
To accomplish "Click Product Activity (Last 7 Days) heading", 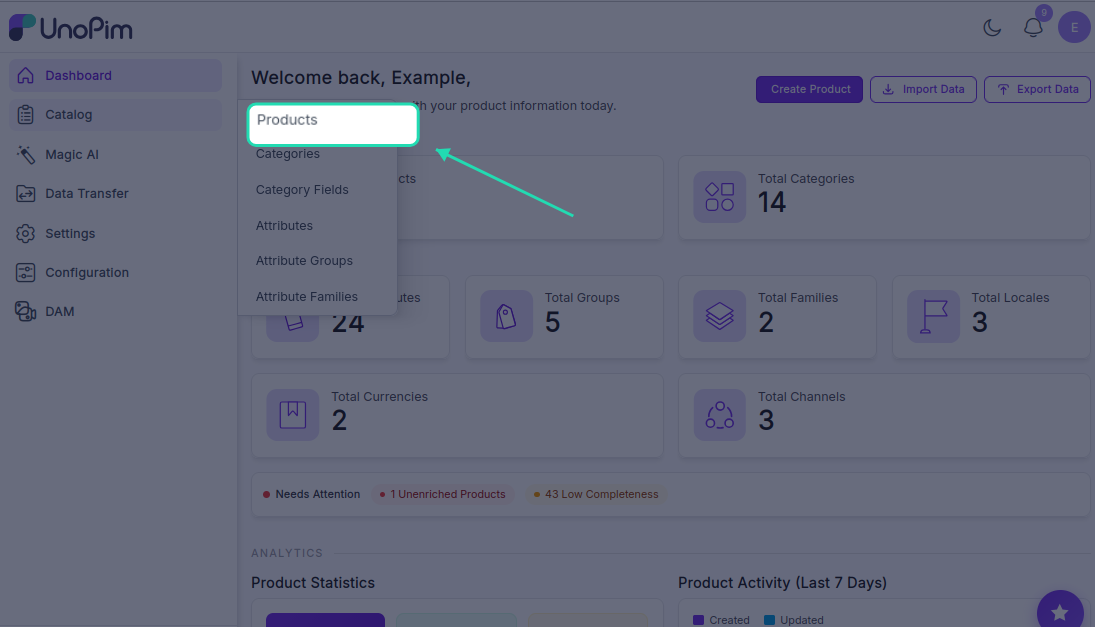I will pos(782,583).
